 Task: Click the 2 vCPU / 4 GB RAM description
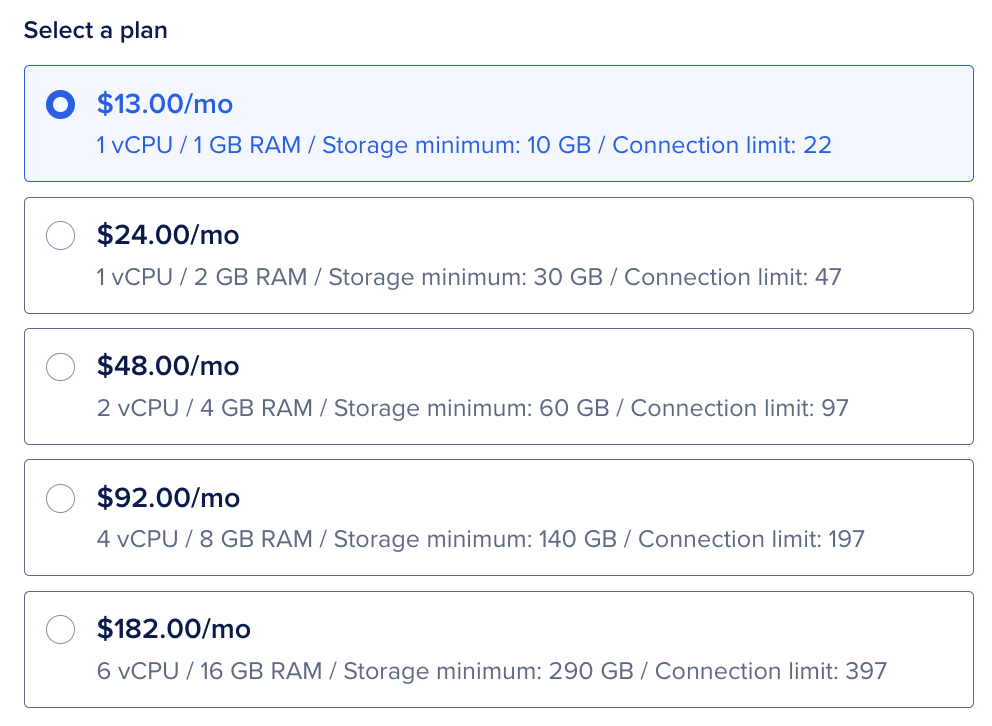pos(472,408)
